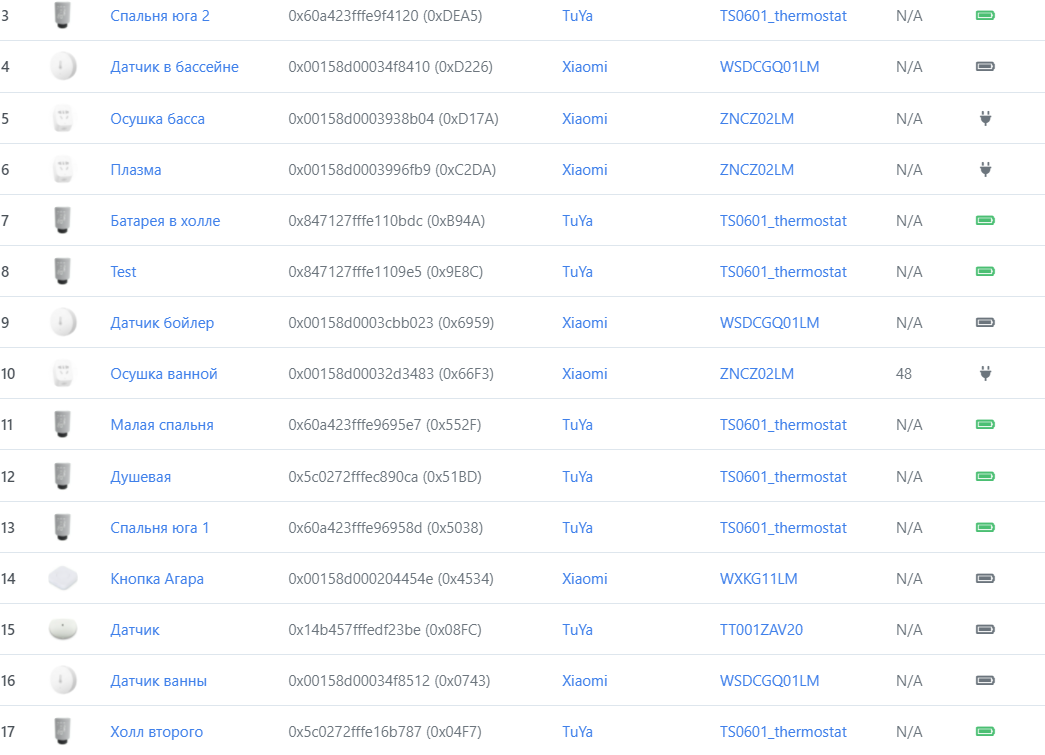Image resolution: width=1045 pixels, height=755 pixels.
Task: Click green battery icon in Спальня юга 1 row
Action: (985, 527)
